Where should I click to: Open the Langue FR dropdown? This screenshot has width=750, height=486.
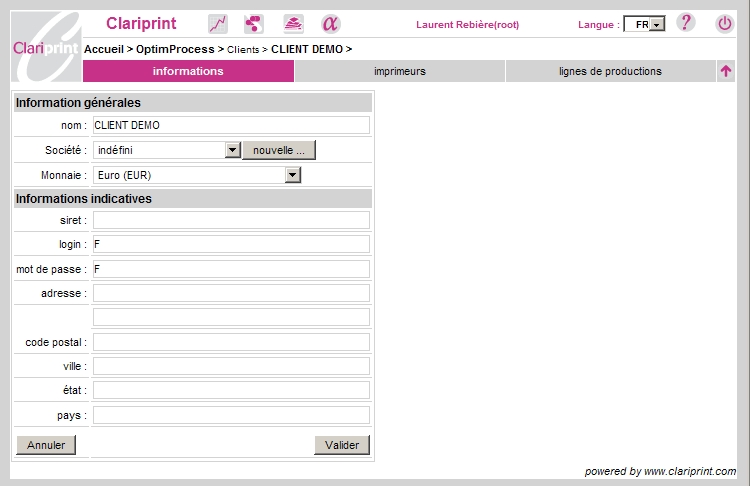coord(644,24)
